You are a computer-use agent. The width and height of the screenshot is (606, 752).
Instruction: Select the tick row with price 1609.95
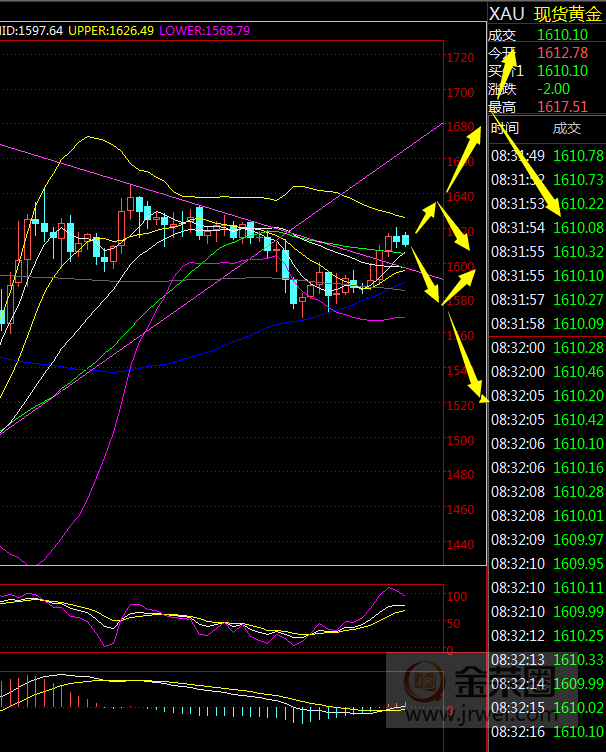[x=546, y=563]
